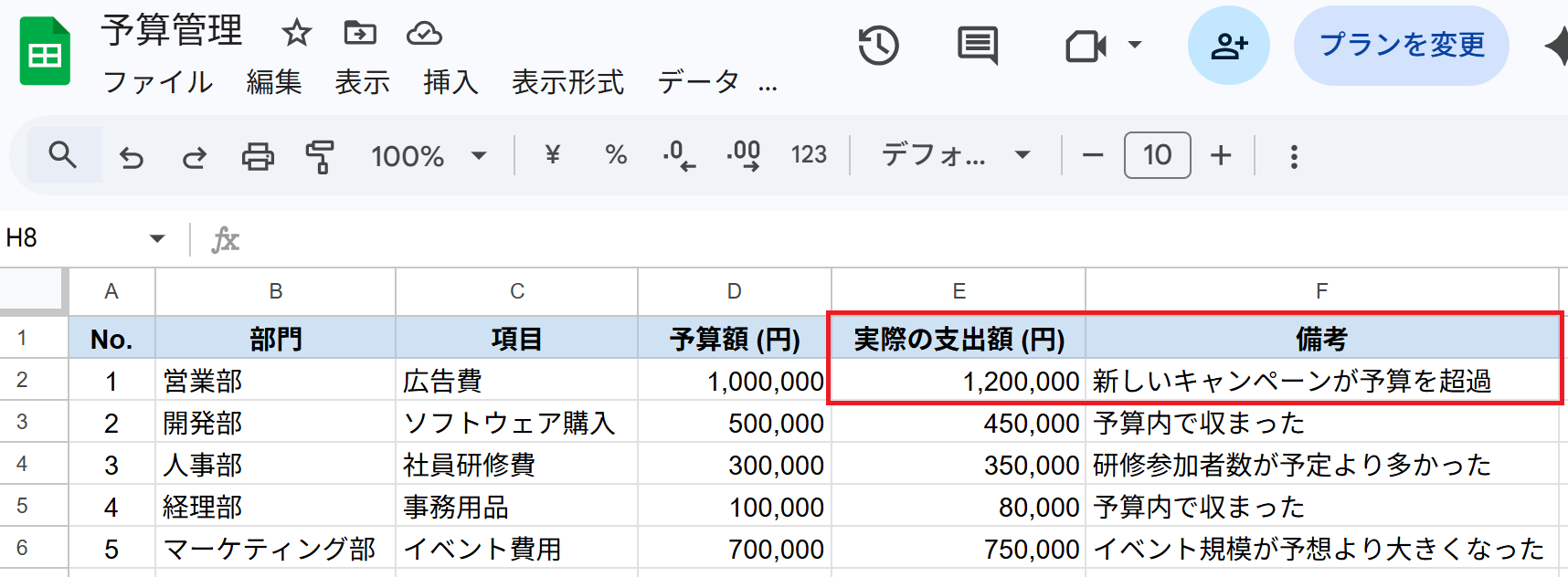
Task: Click the 部門 header cell
Action: [276, 339]
